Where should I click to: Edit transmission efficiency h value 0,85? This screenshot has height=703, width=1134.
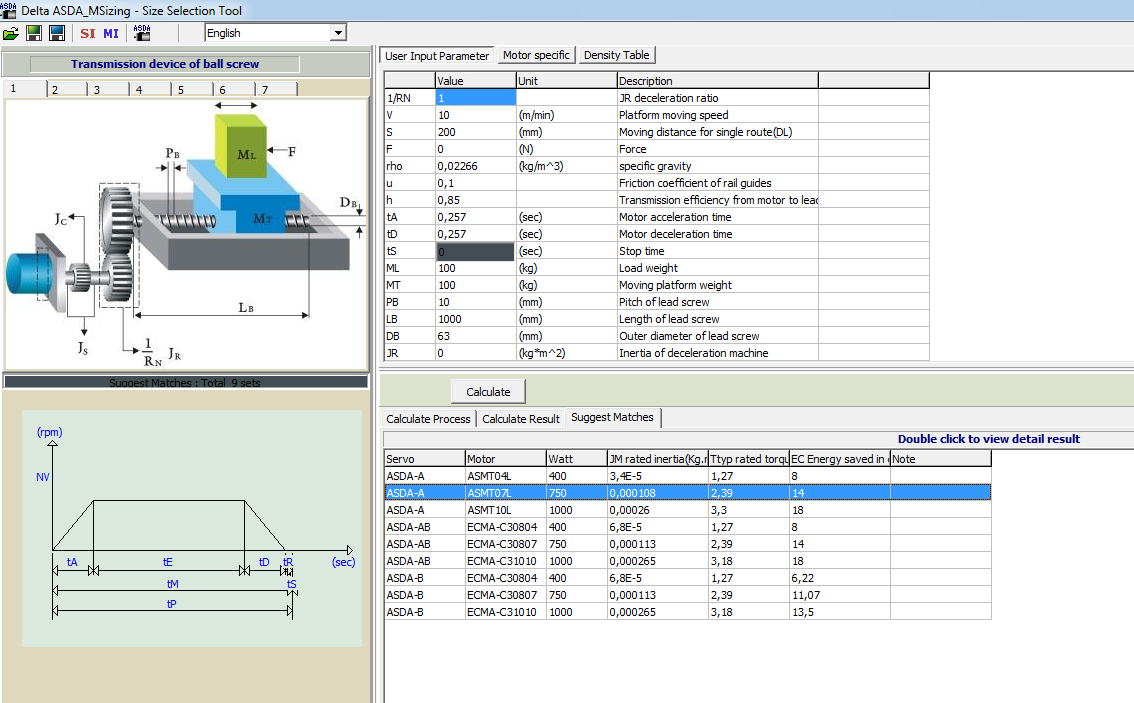[x=476, y=200]
